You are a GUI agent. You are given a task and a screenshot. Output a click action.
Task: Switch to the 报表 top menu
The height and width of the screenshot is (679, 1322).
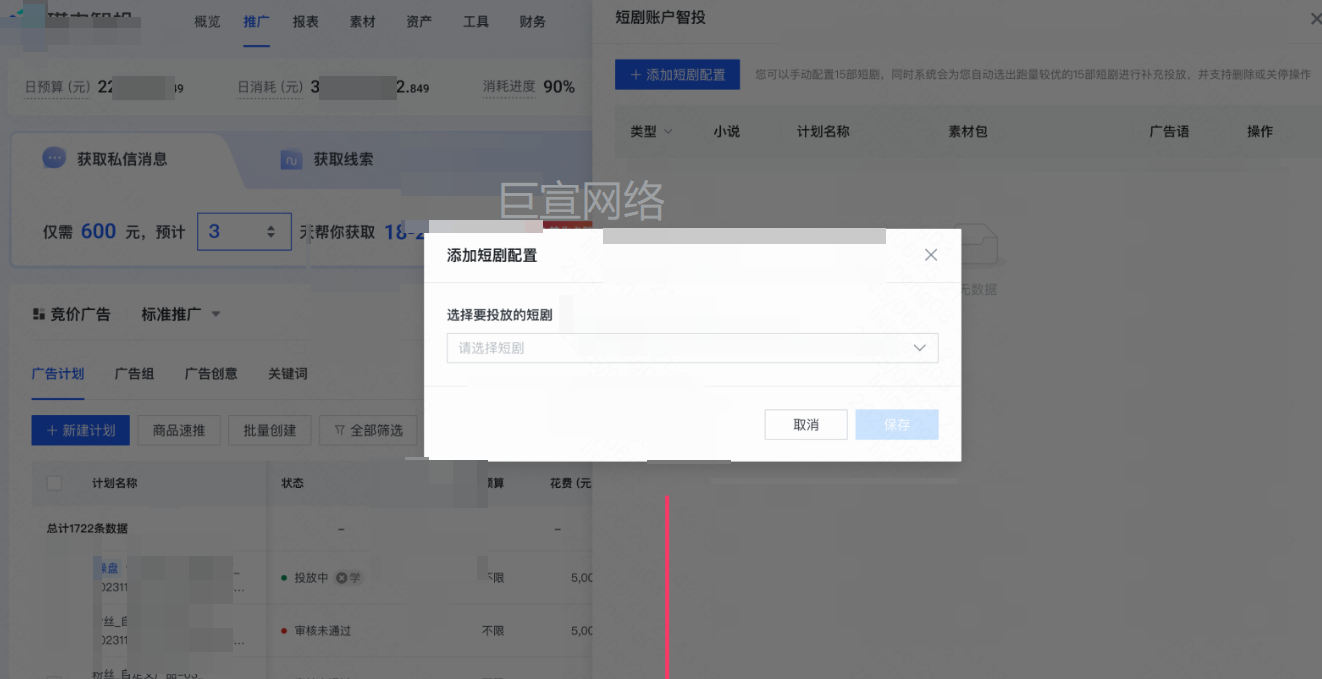tap(306, 22)
